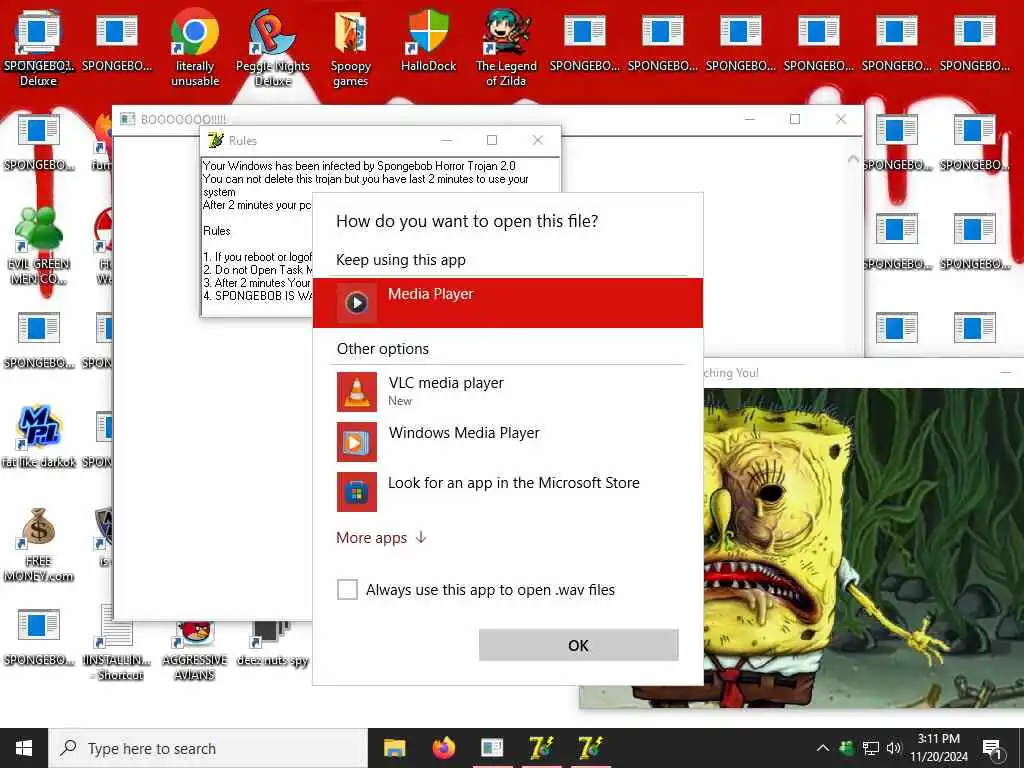The image size is (1024, 768).
Task: Click the second 7-icon trojan taskbar item
Action: 590,748
